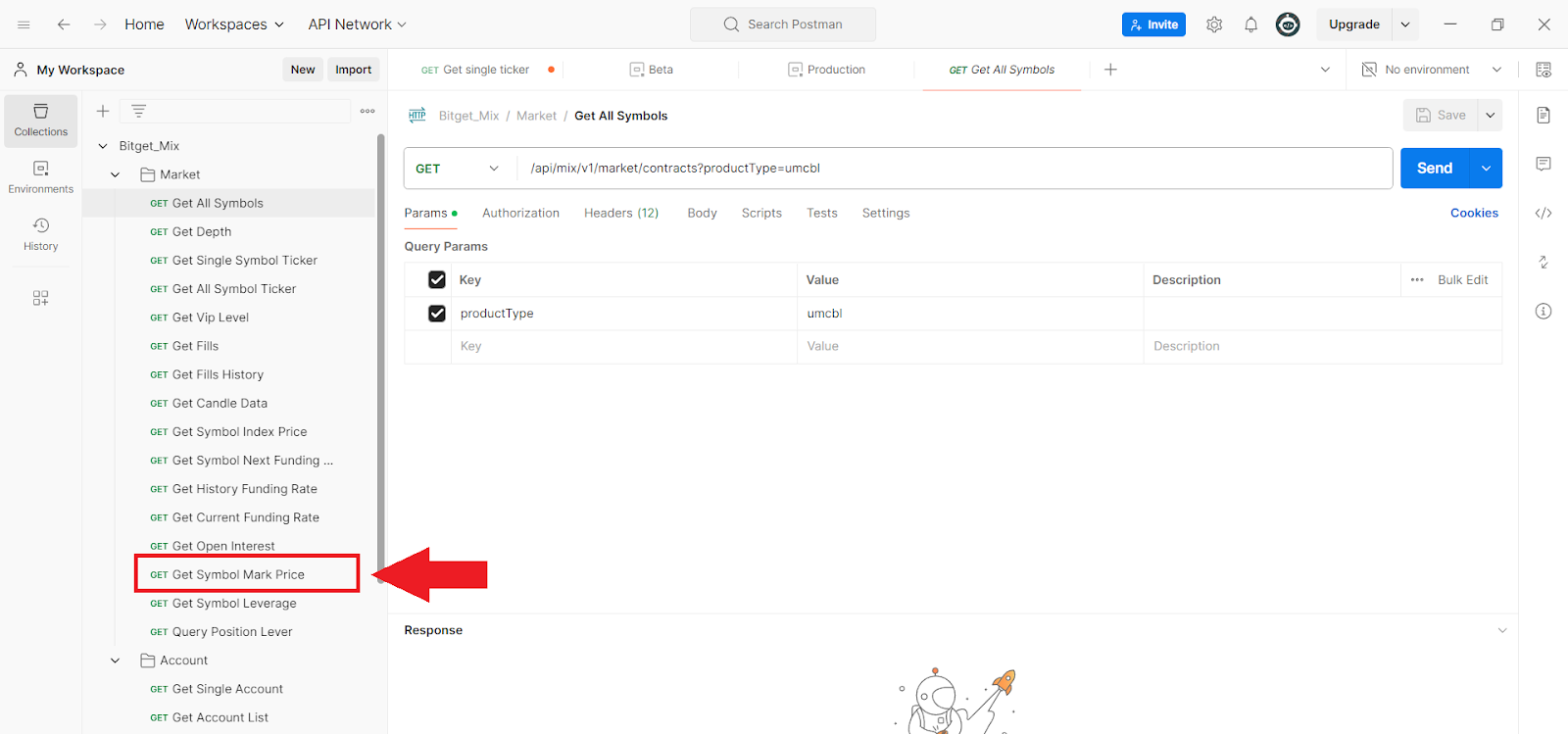Open the hamburger menu icon
Image resolution: width=1568 pixels, height=734 pixels.
click(24, 24)
